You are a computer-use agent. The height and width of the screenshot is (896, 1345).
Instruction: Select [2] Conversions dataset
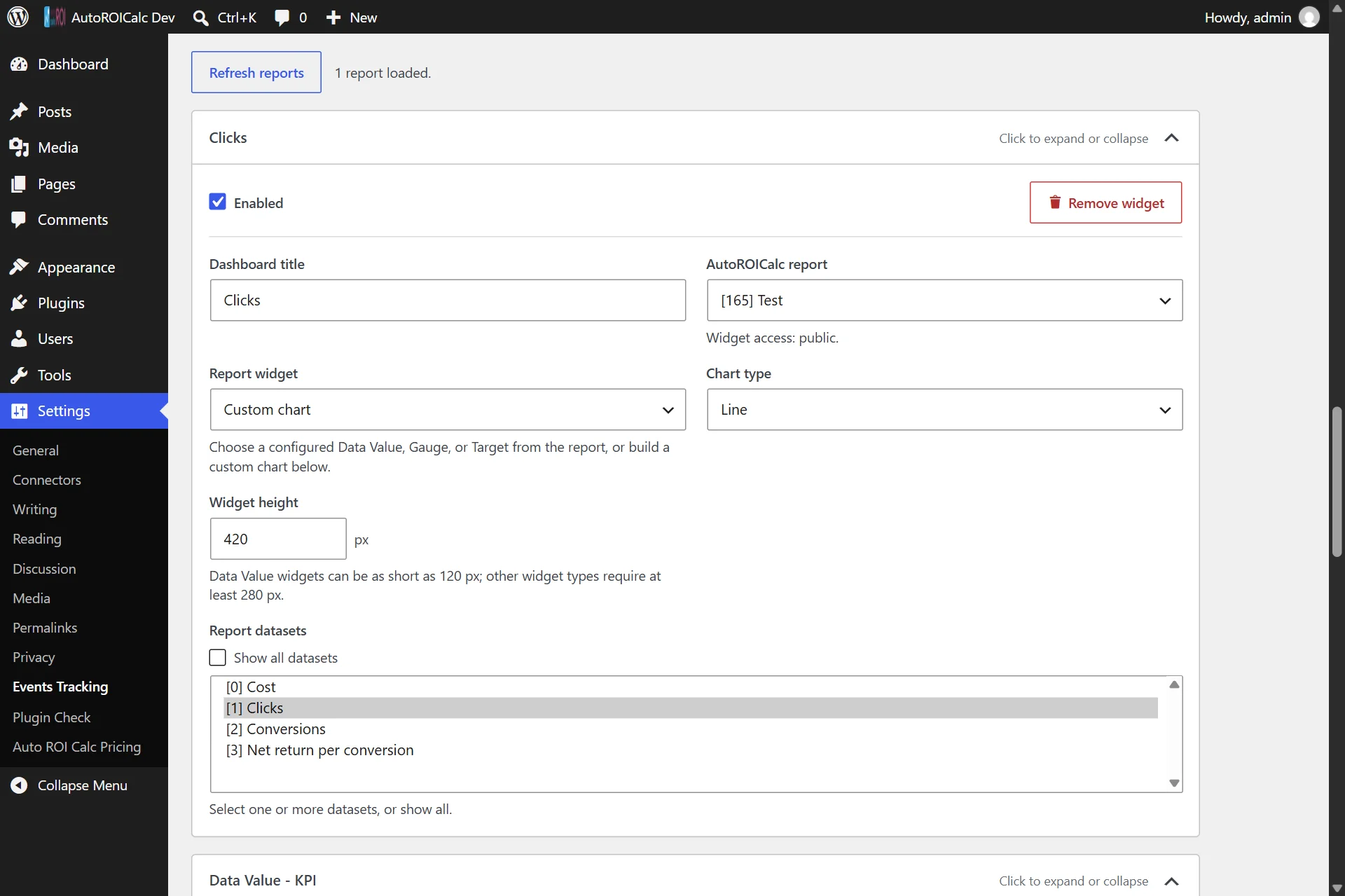point(690,729)
